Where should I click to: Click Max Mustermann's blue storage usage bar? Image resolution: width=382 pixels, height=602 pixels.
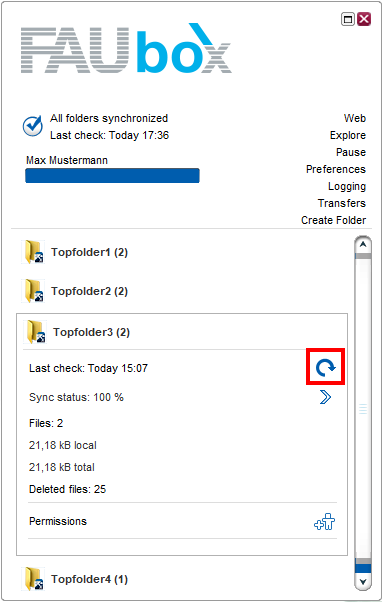click(112, 175)
